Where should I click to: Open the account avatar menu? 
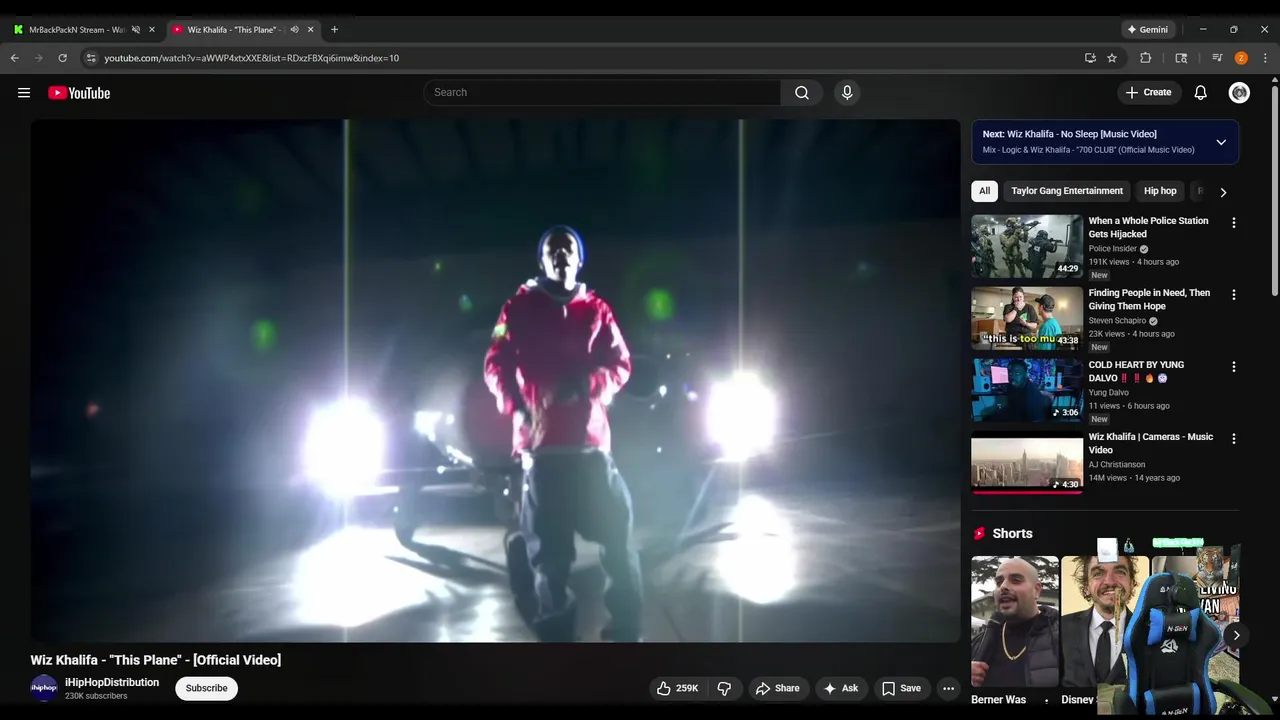pos(1239,93)
